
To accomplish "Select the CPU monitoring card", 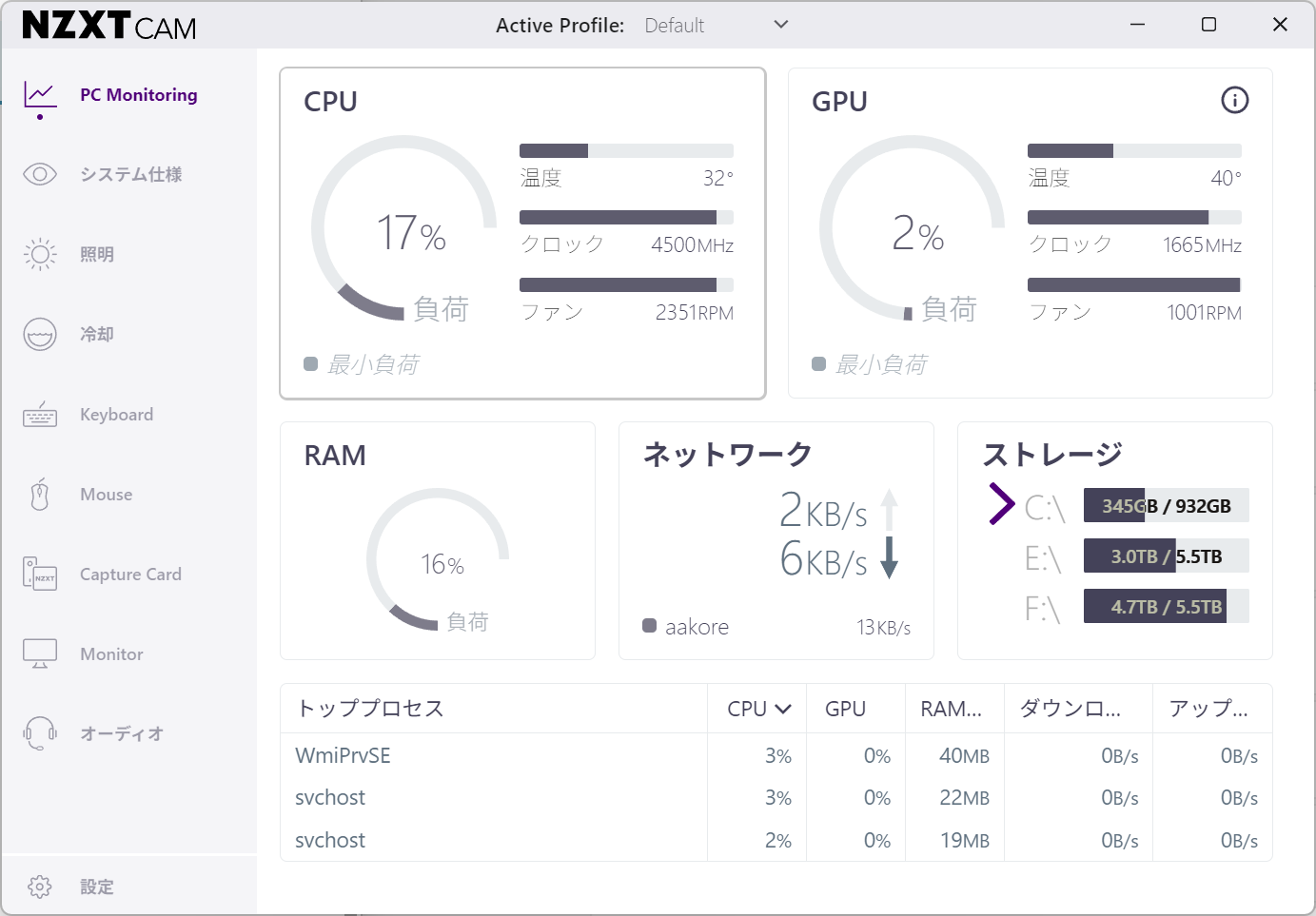I will tap(522, 233).
